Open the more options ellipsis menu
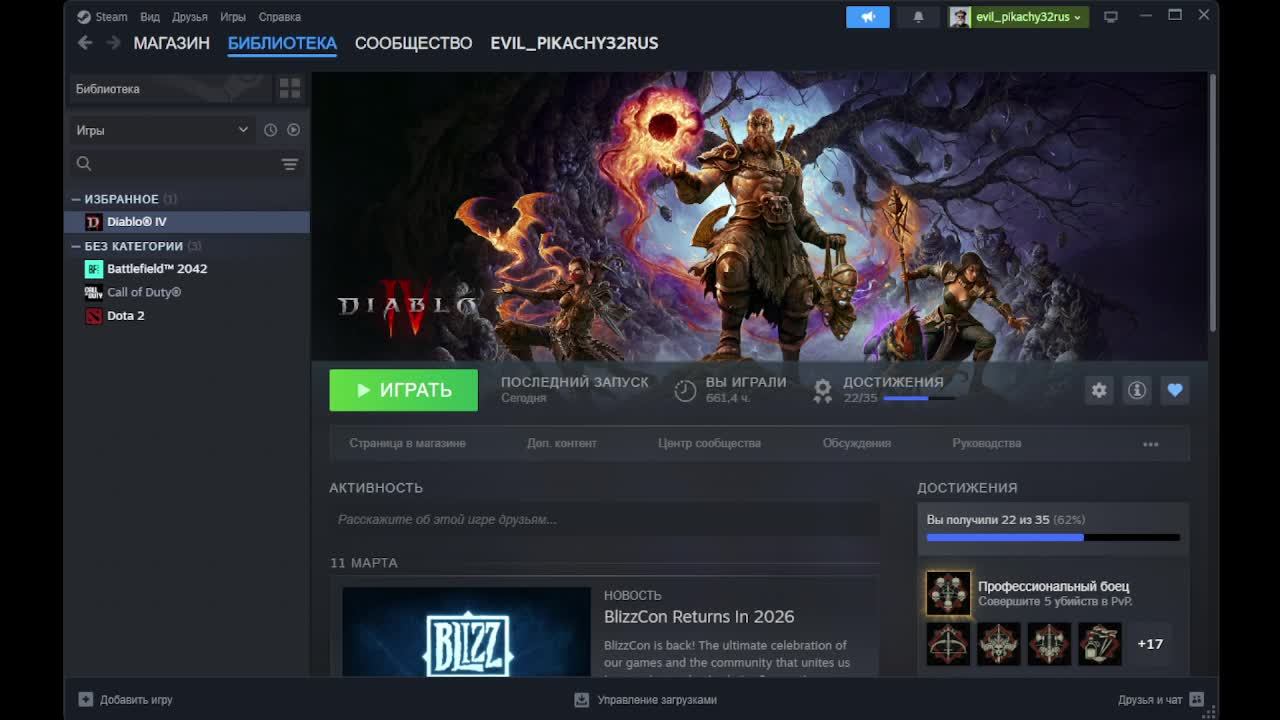1280x720 pixels. coord(1151,444)
